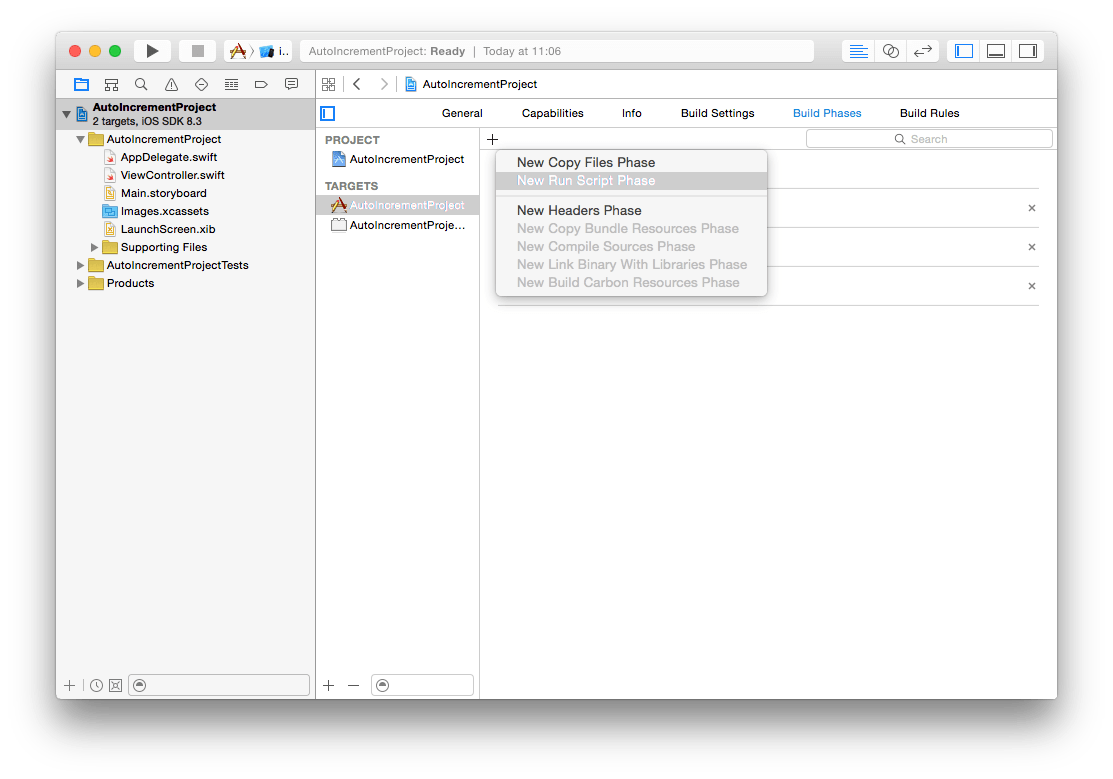The height and width of the screenshot is (779, 1113).
Task: Switch to the General tab
Action: 462,114
